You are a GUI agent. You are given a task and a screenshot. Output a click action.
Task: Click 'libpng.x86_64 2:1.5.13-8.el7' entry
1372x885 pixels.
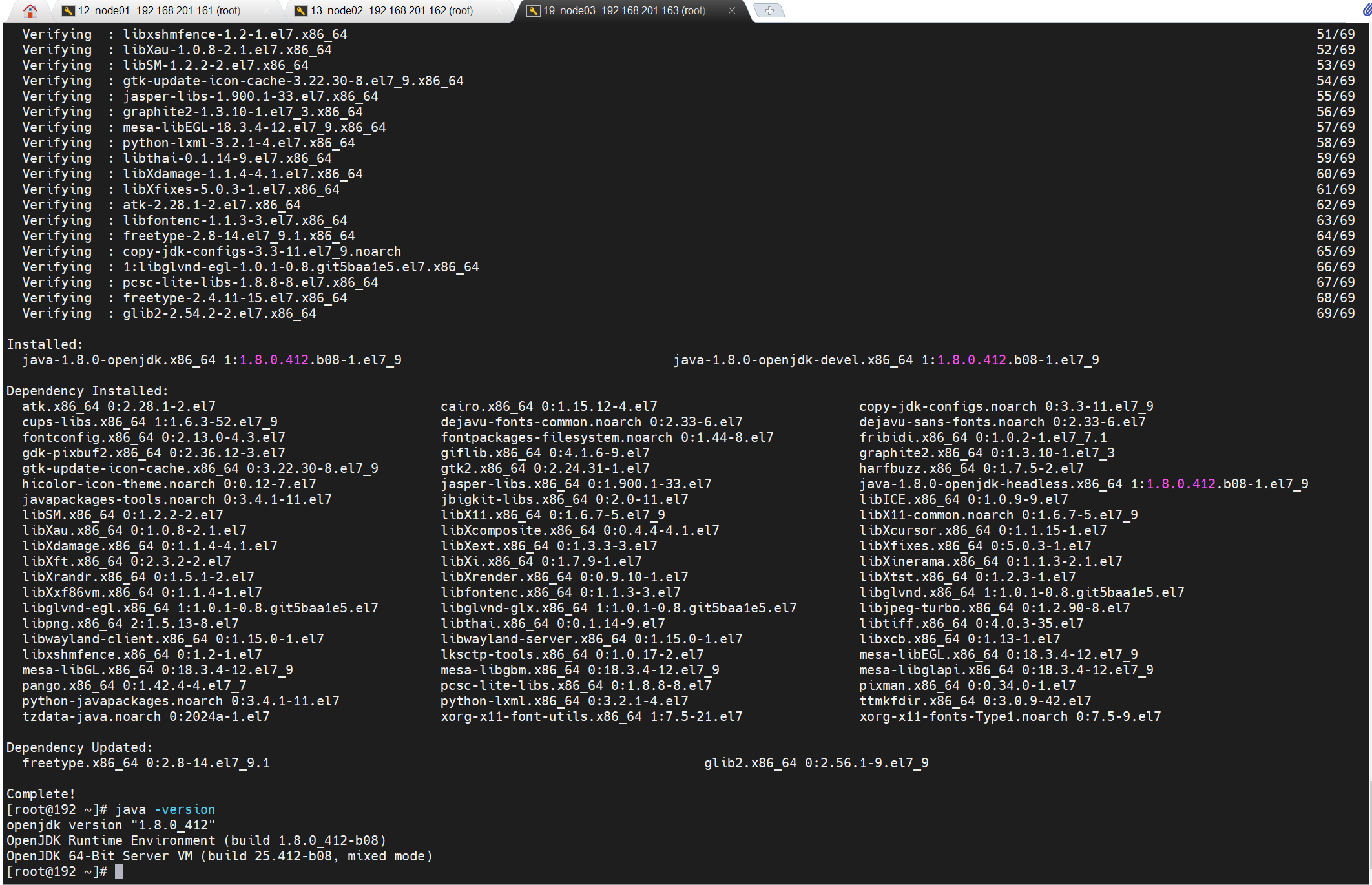(130, 623)
